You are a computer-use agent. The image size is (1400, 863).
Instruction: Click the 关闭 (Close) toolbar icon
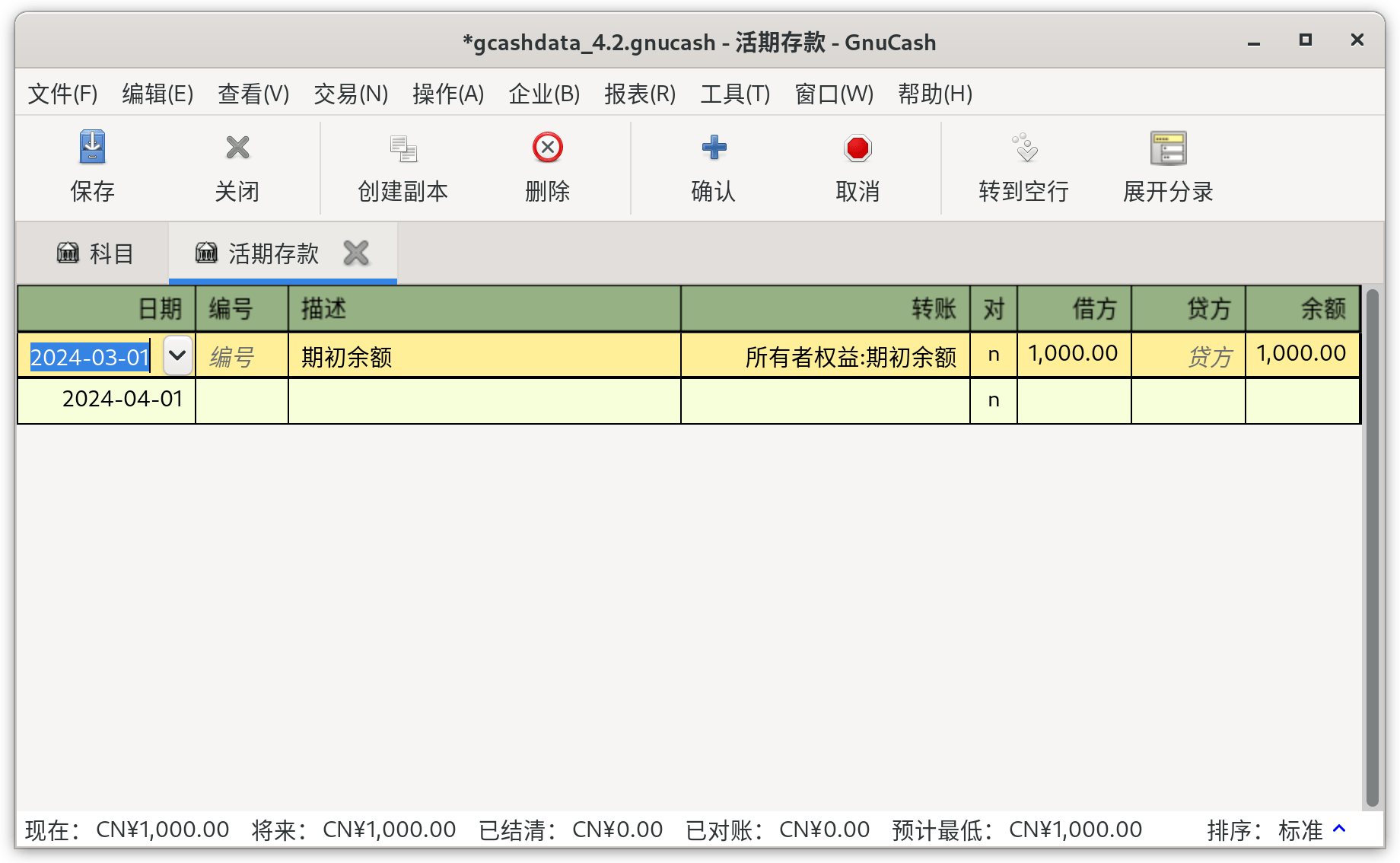pos(237,148)
